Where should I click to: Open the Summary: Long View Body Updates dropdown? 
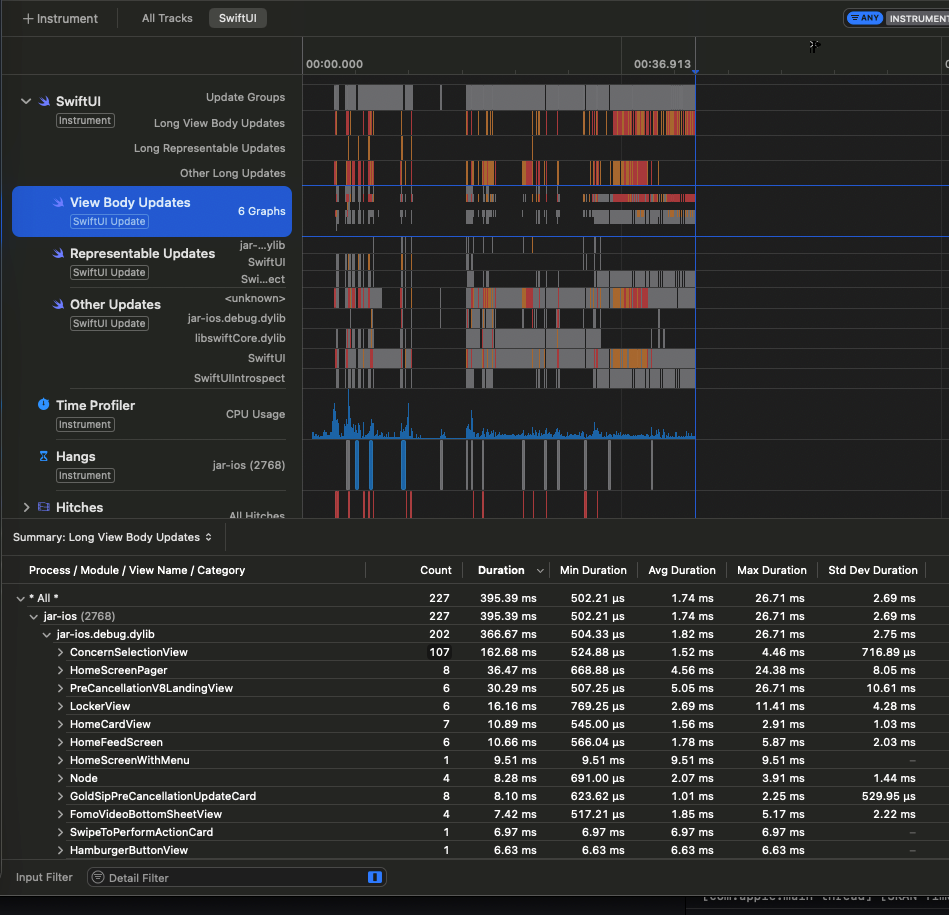112,537
